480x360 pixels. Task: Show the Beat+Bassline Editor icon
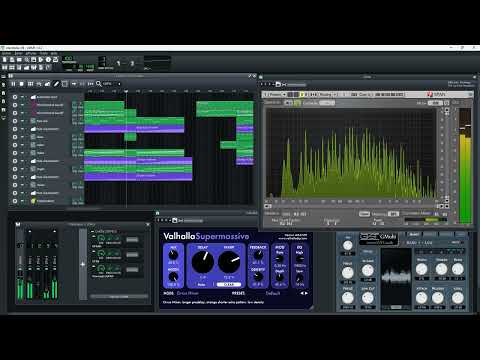pyautogui.click(x=12, y=67)
